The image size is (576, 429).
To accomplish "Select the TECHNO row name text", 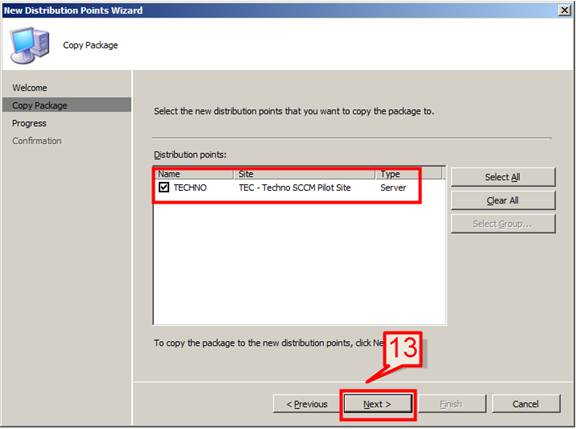I will pos(190,188).
